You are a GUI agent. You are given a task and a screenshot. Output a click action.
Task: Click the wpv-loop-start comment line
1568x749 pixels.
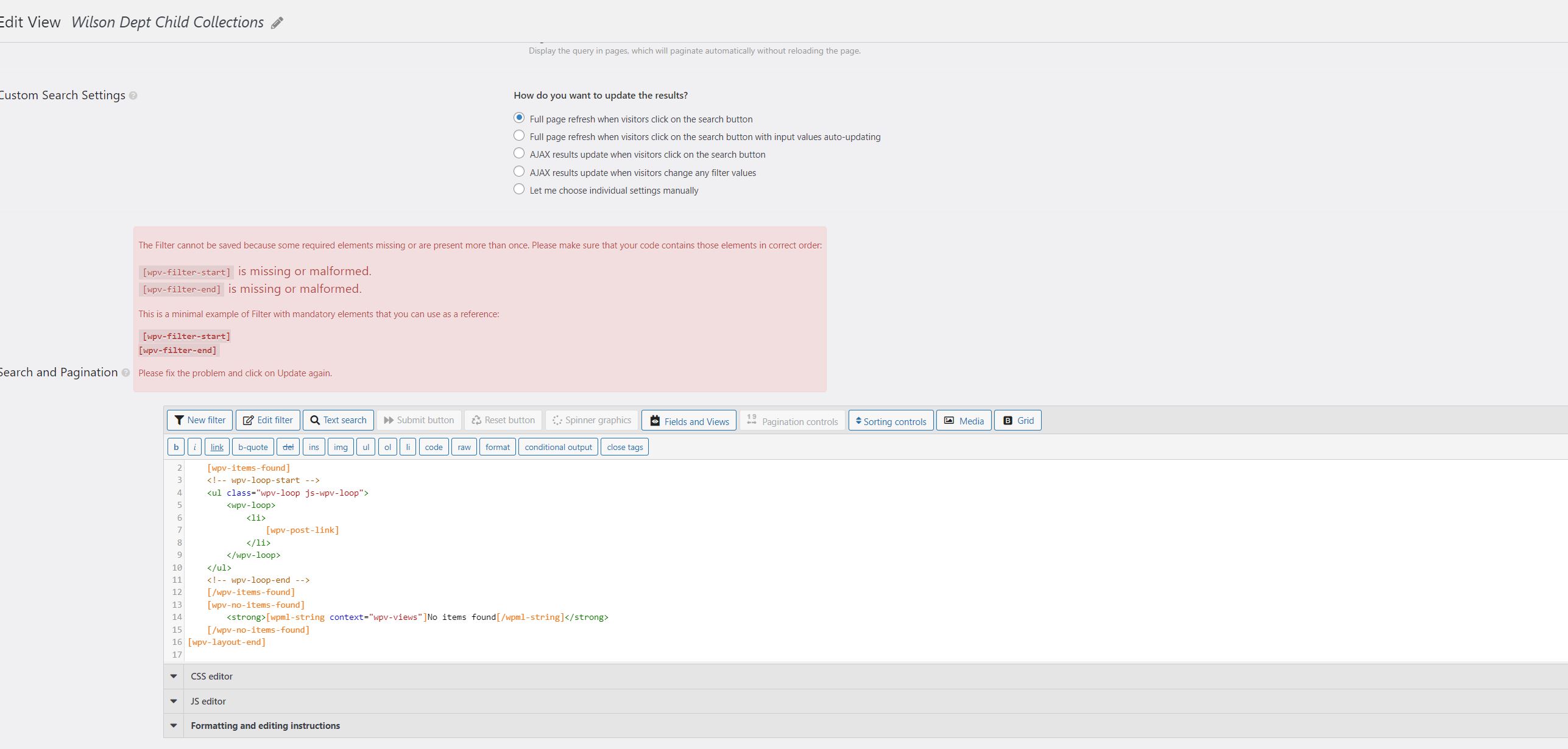[263, 480]
